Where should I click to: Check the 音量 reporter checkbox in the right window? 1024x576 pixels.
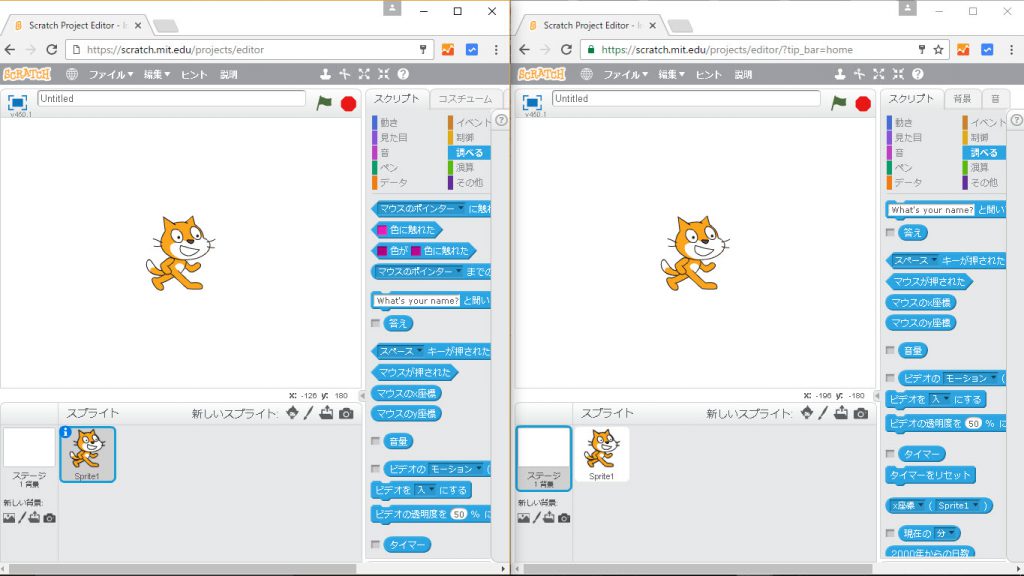click(x=890, y=350)
